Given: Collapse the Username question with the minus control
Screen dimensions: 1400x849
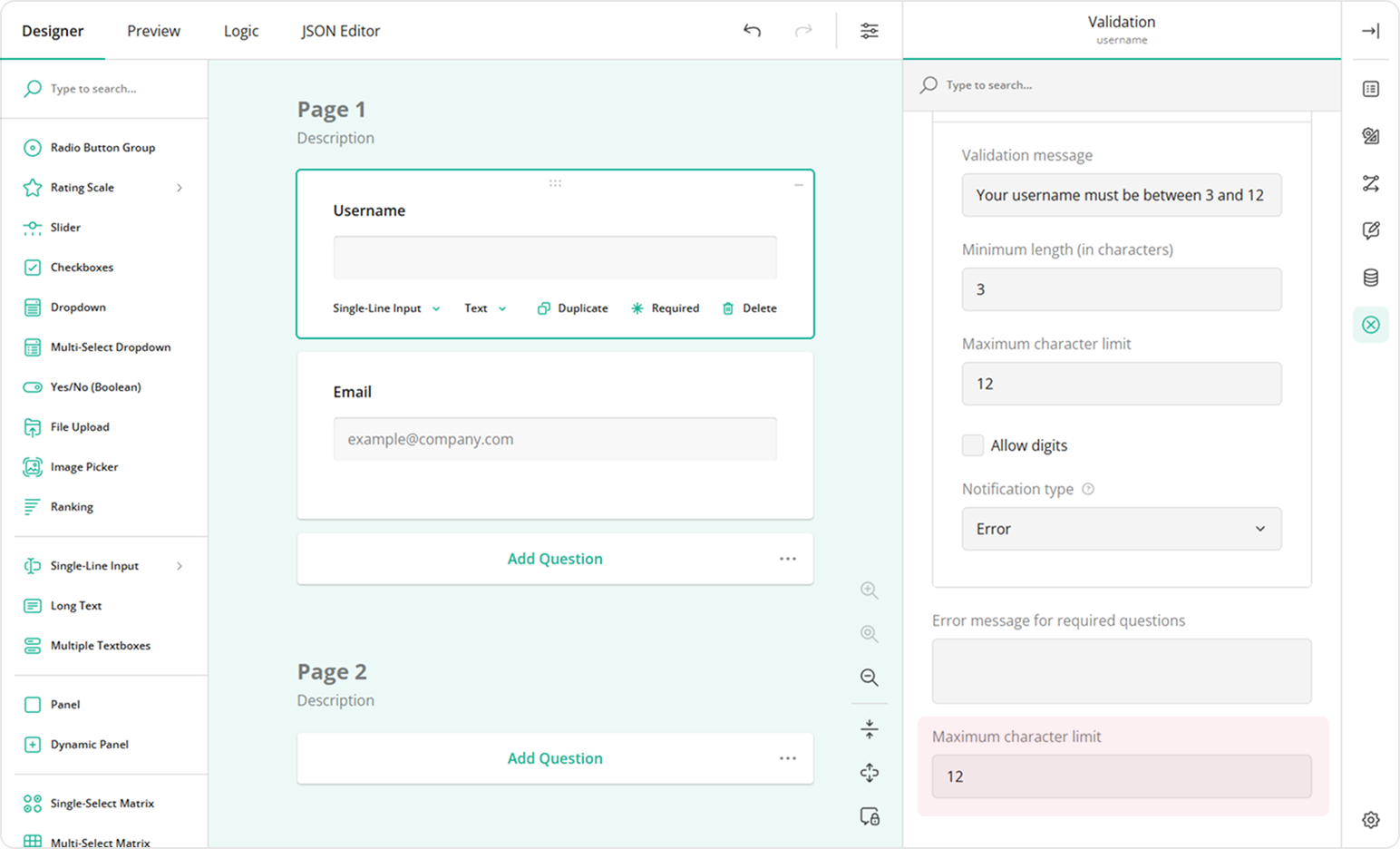Looking at the screenshot, I should (x=798, y=184).
